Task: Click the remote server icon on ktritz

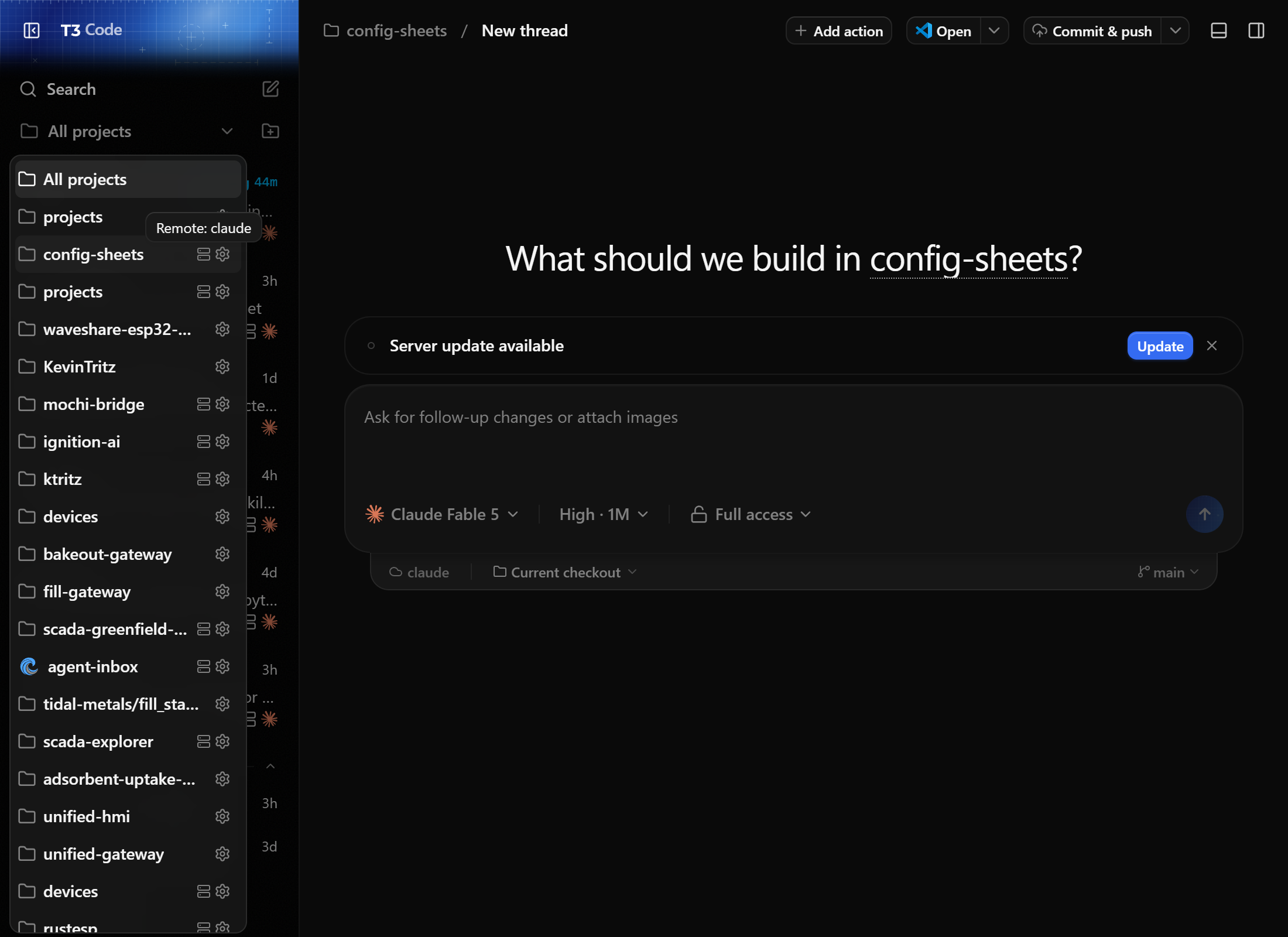Action: (203, 479)
